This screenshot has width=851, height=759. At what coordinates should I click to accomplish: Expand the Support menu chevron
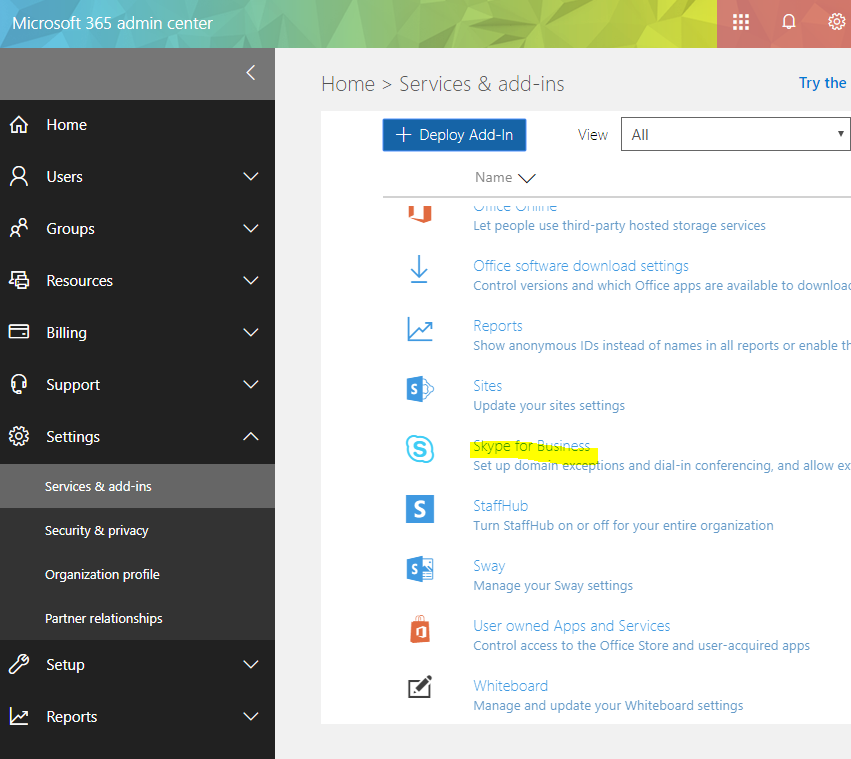251,384
